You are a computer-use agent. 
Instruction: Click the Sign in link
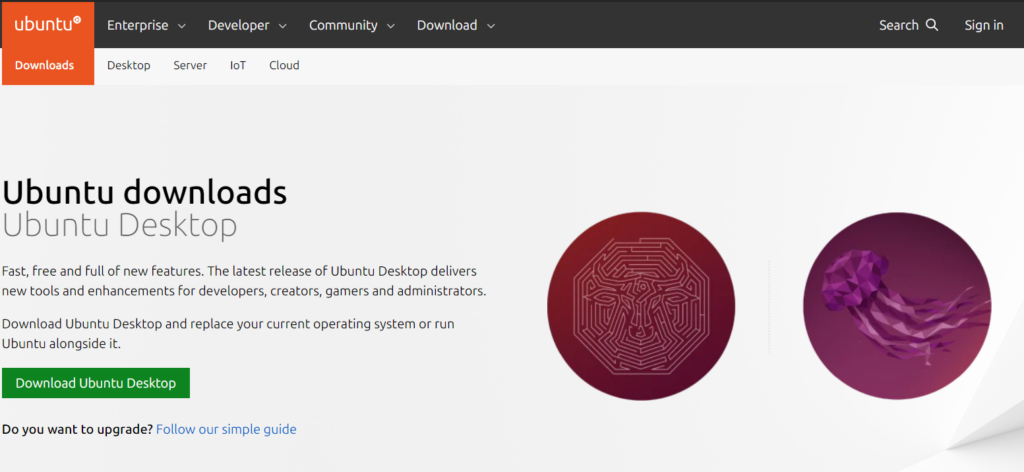(x=984, y=25)
